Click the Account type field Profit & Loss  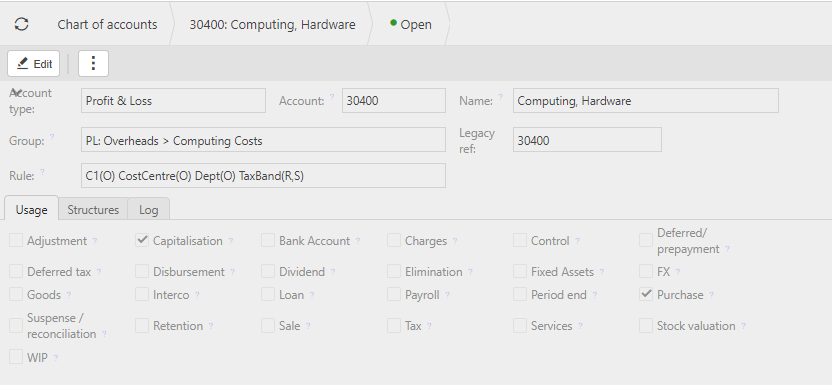pos(173,101)
